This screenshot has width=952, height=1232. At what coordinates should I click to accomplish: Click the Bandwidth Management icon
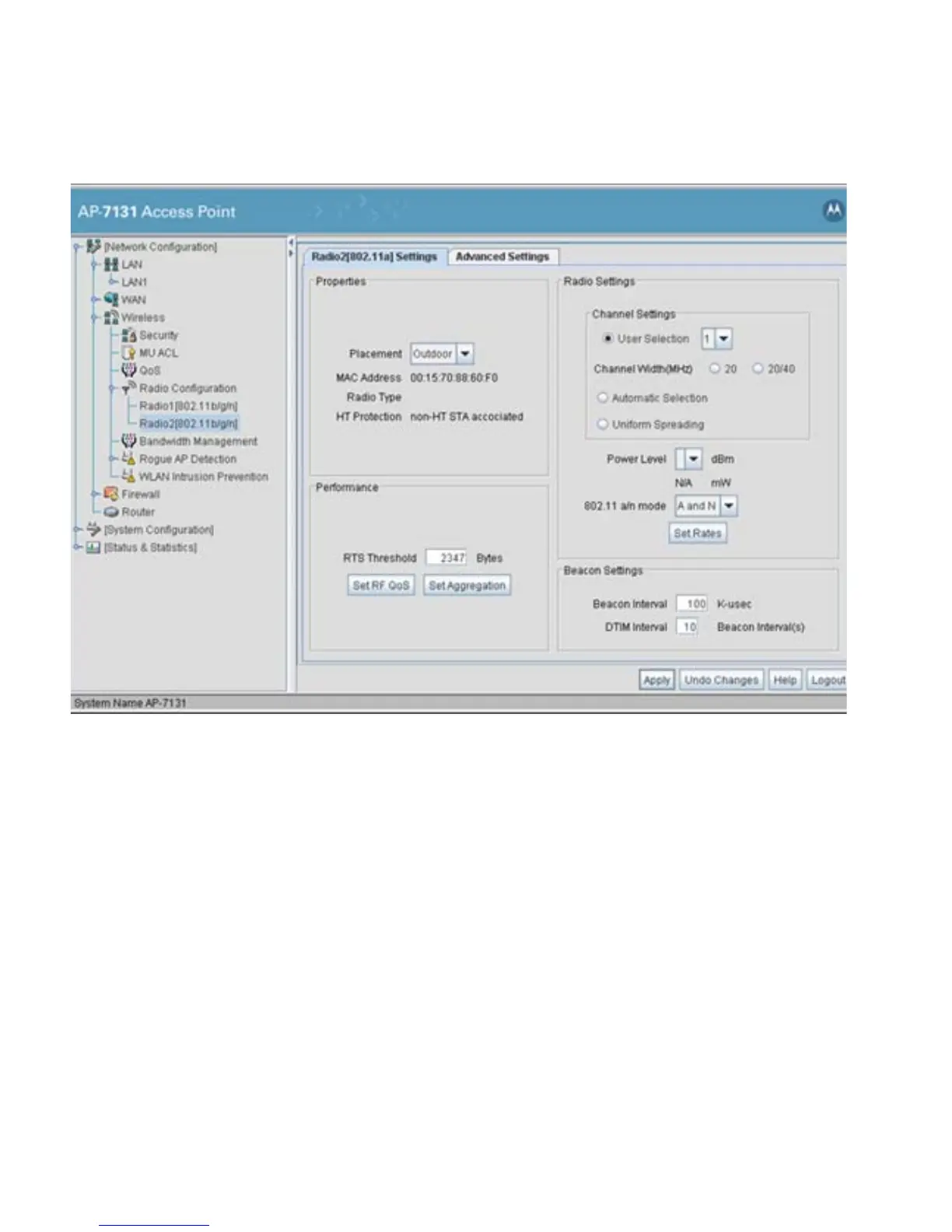pos(129,441)
